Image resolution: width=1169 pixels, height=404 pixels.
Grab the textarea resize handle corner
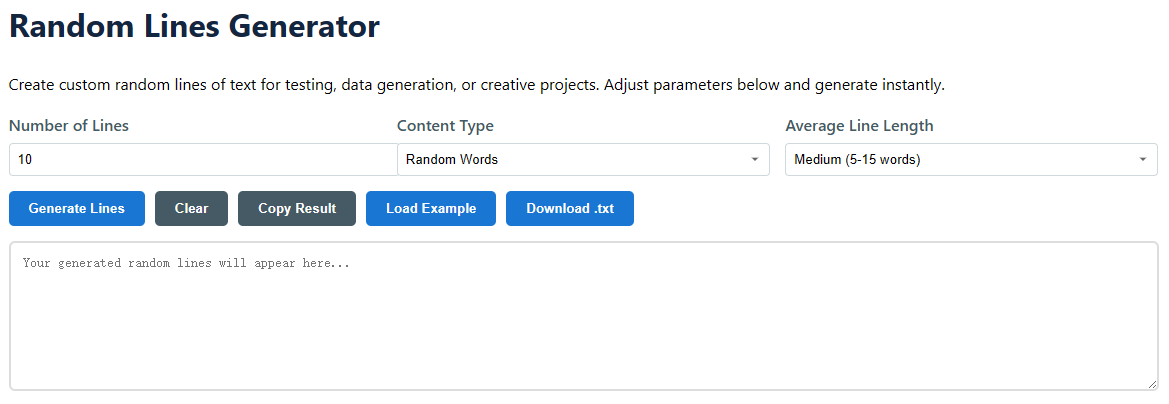pyautogui.click(x=1152, y=384)
